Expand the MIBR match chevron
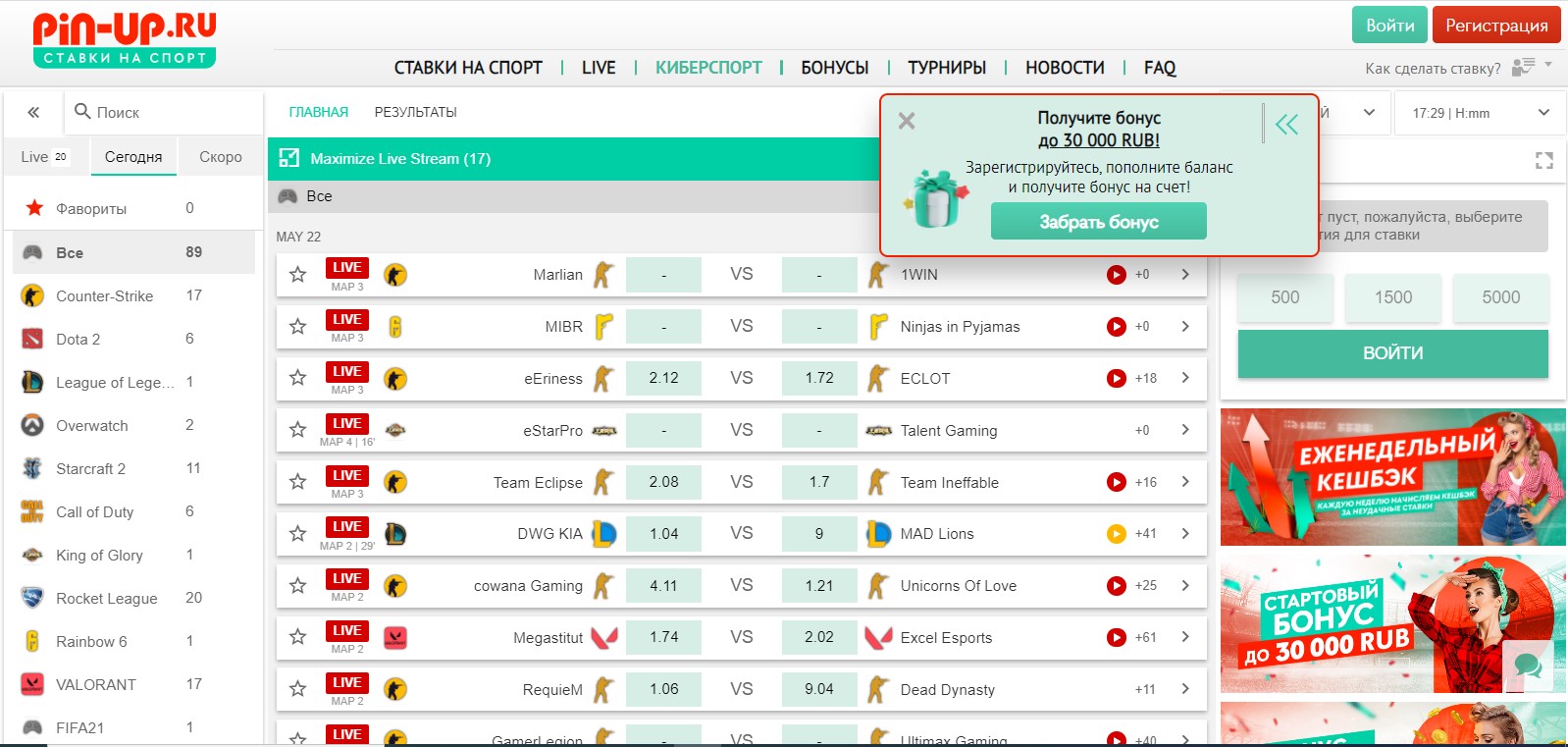Image resolution: width=1568 pixels, height=747 pixels. point(1185,327)
